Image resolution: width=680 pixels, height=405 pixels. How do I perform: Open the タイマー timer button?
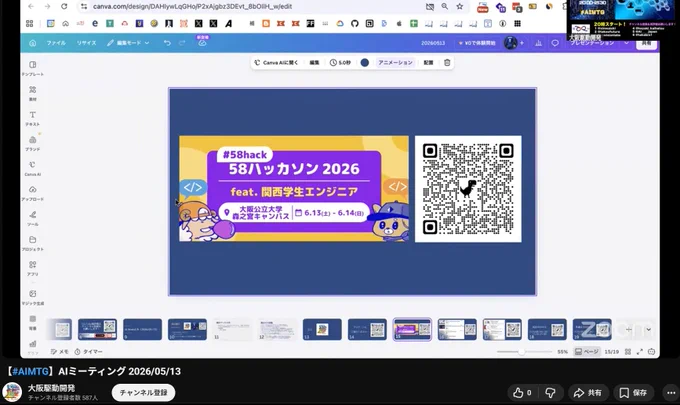point(88,352)
